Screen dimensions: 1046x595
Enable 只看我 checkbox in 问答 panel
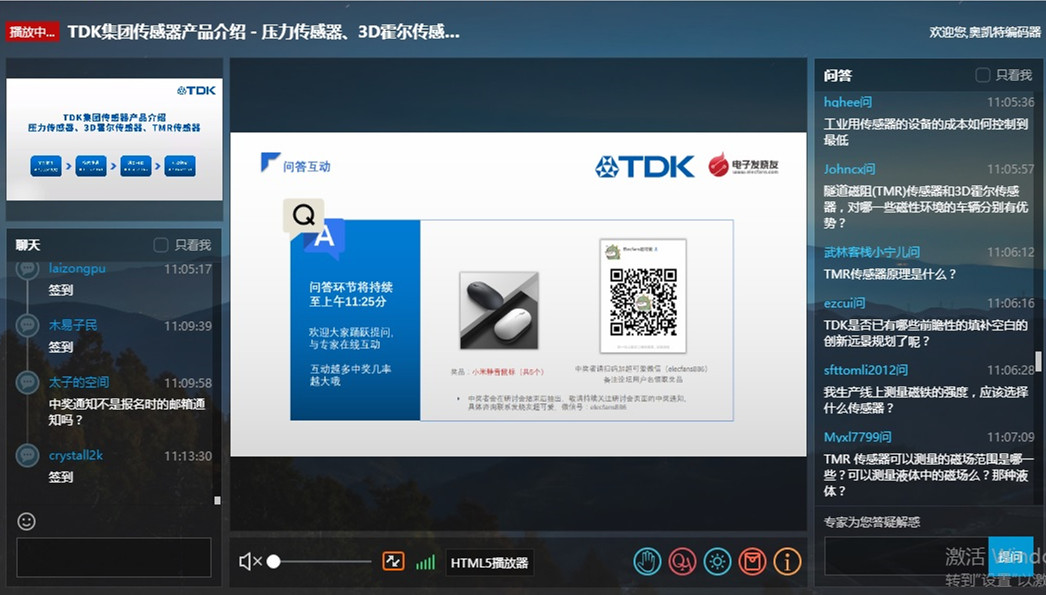tap(982, 75)
